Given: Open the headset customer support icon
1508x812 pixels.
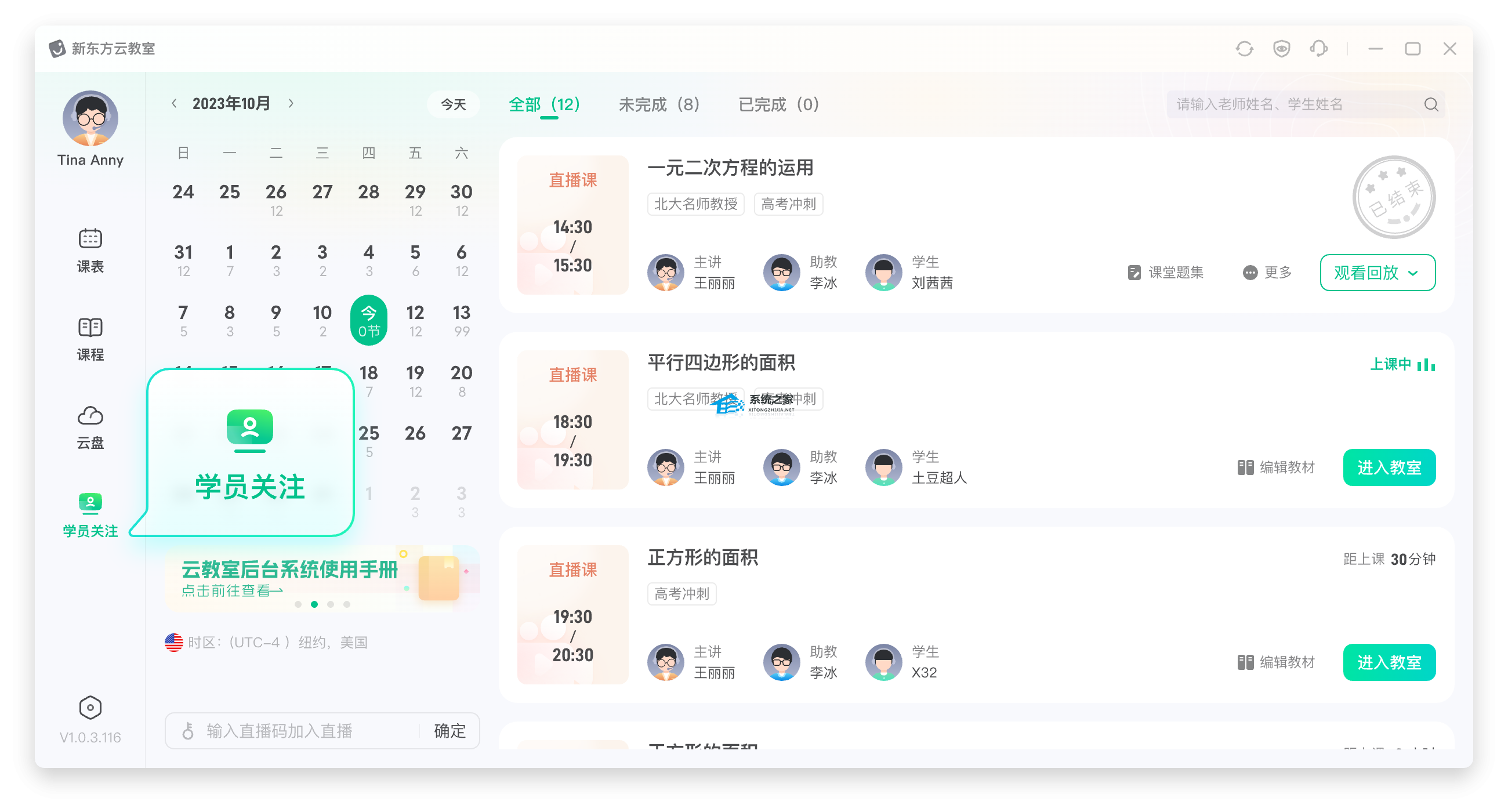Looking at the screenshot, I should 1318,49.
